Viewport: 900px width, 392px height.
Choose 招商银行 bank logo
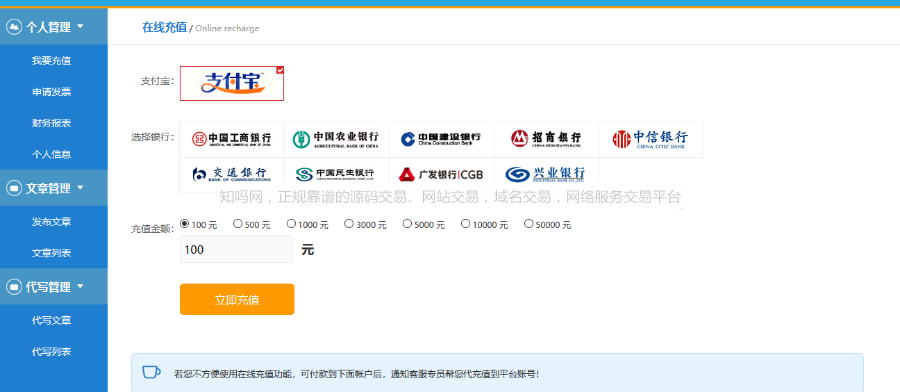(x=546, y=139)
